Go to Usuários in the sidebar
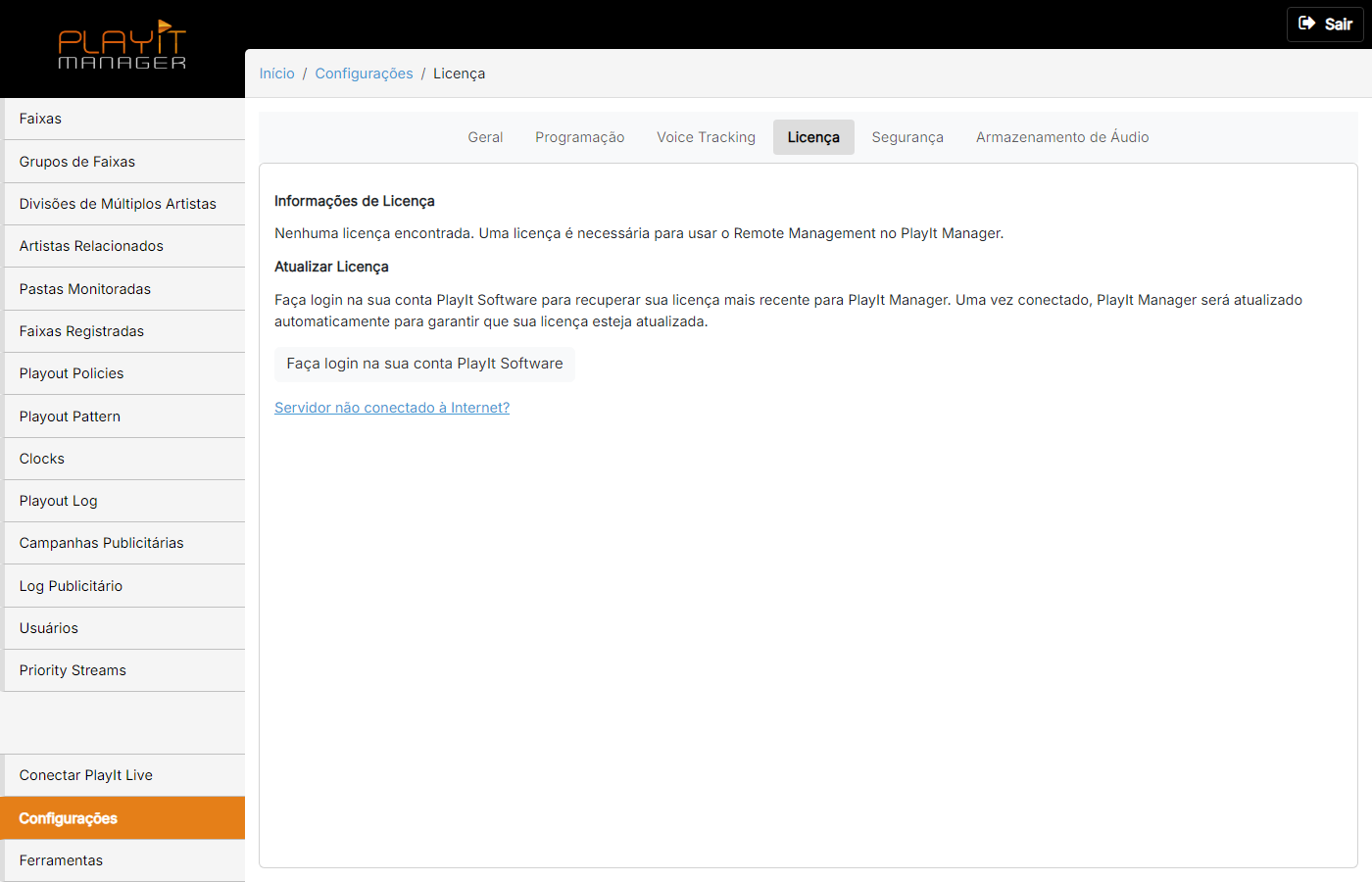1372x882 pixels. point(124,628)
